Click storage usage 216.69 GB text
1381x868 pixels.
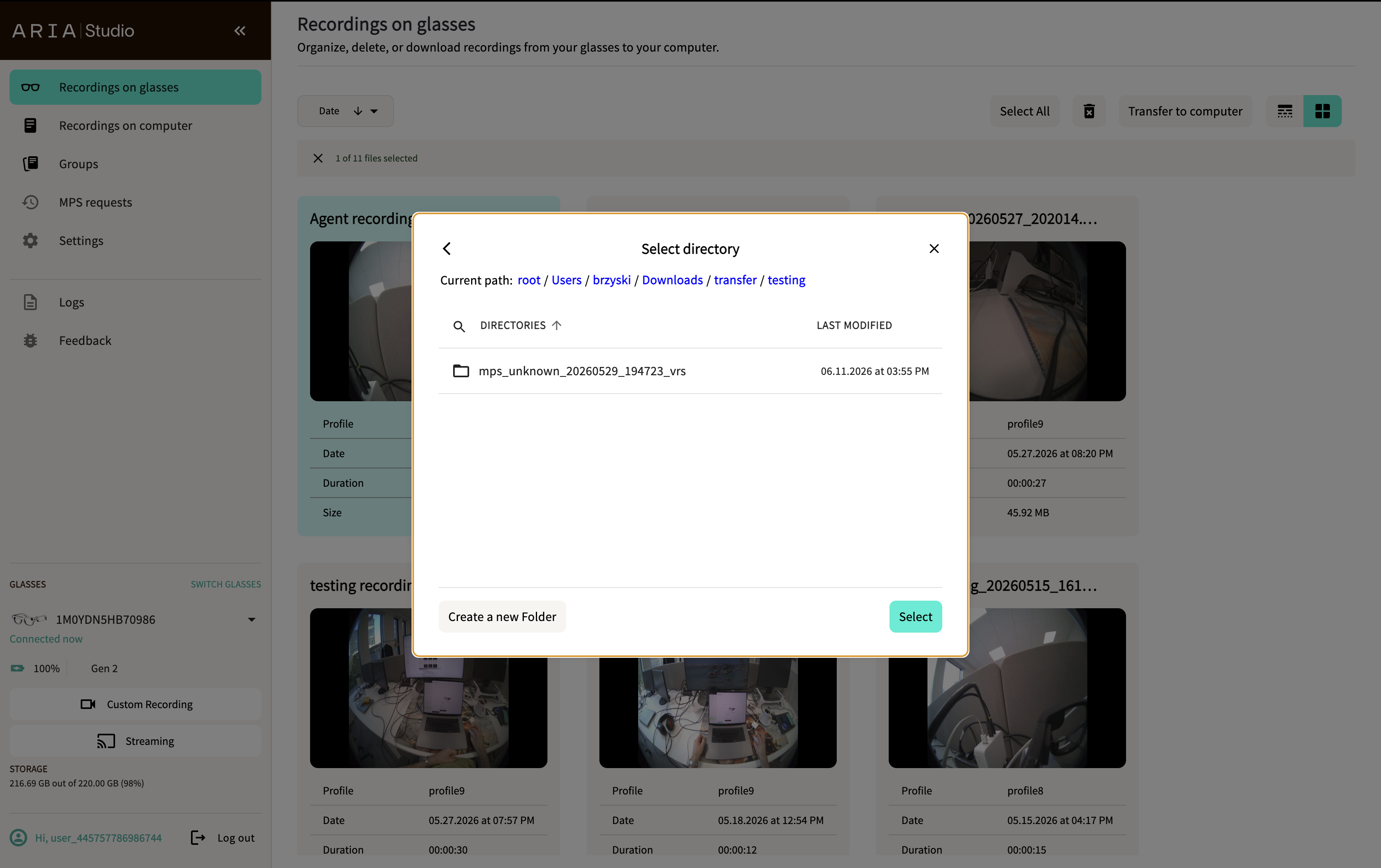77,783
